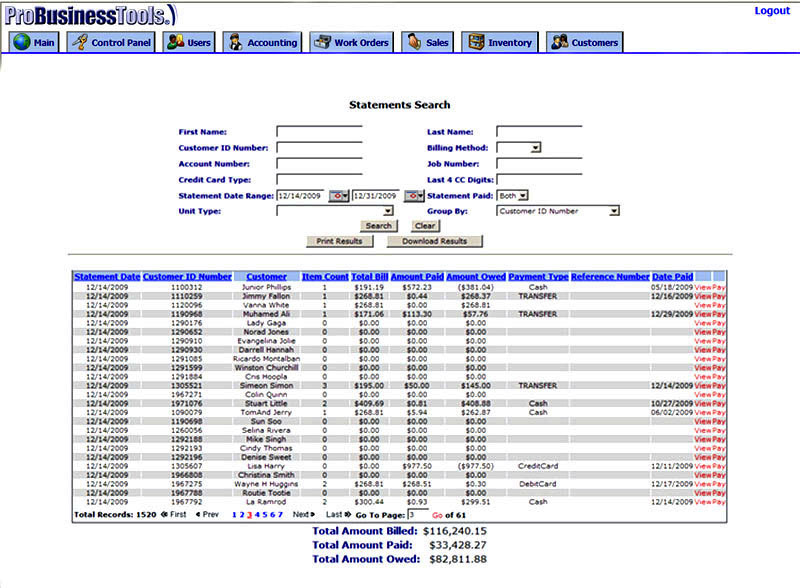Open the Work Orders tab
Image resolution: width=800 pixels, height=588 pixels.
click(352, 42)
